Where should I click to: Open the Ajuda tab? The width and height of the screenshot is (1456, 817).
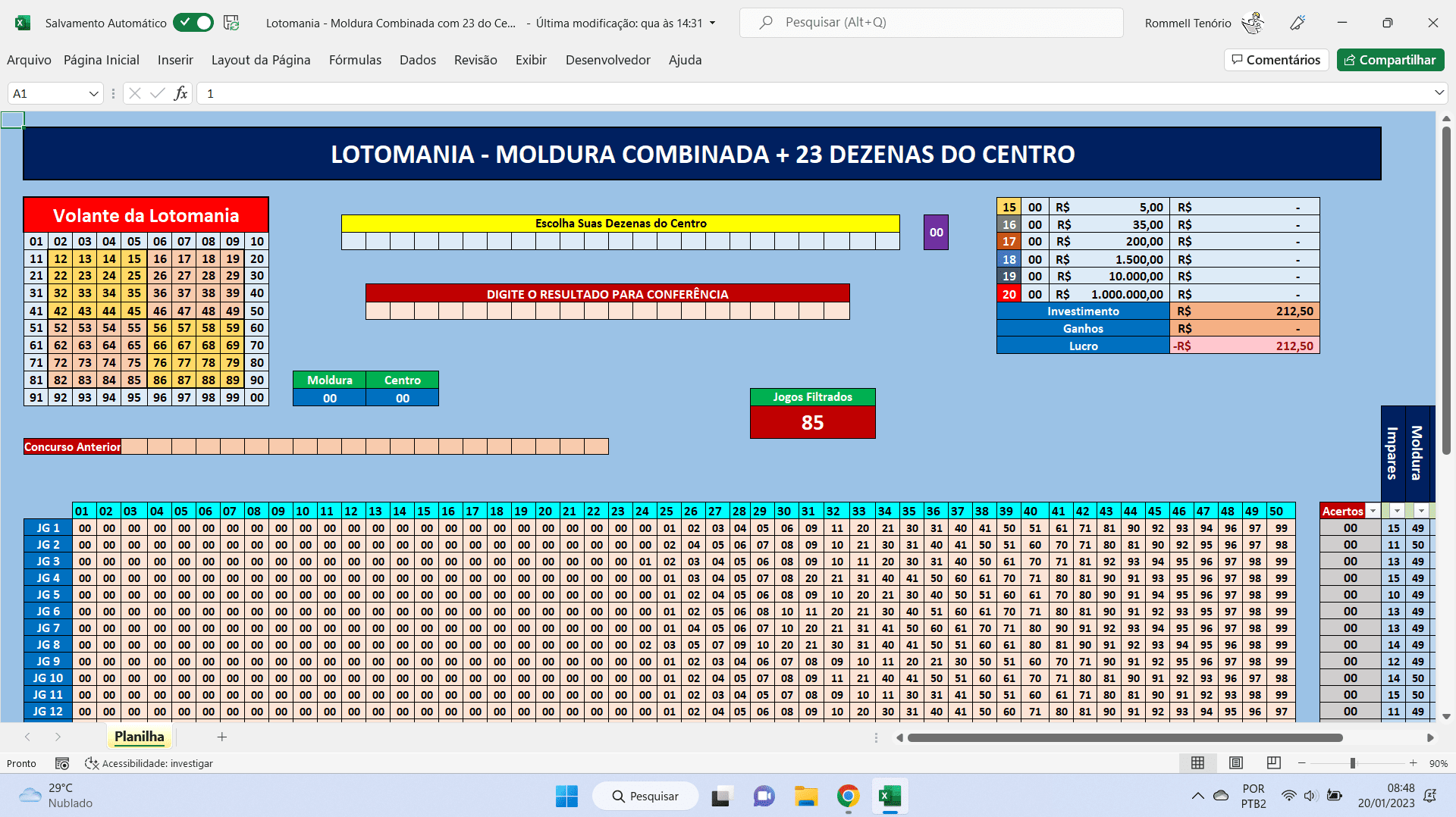(685, 60)
